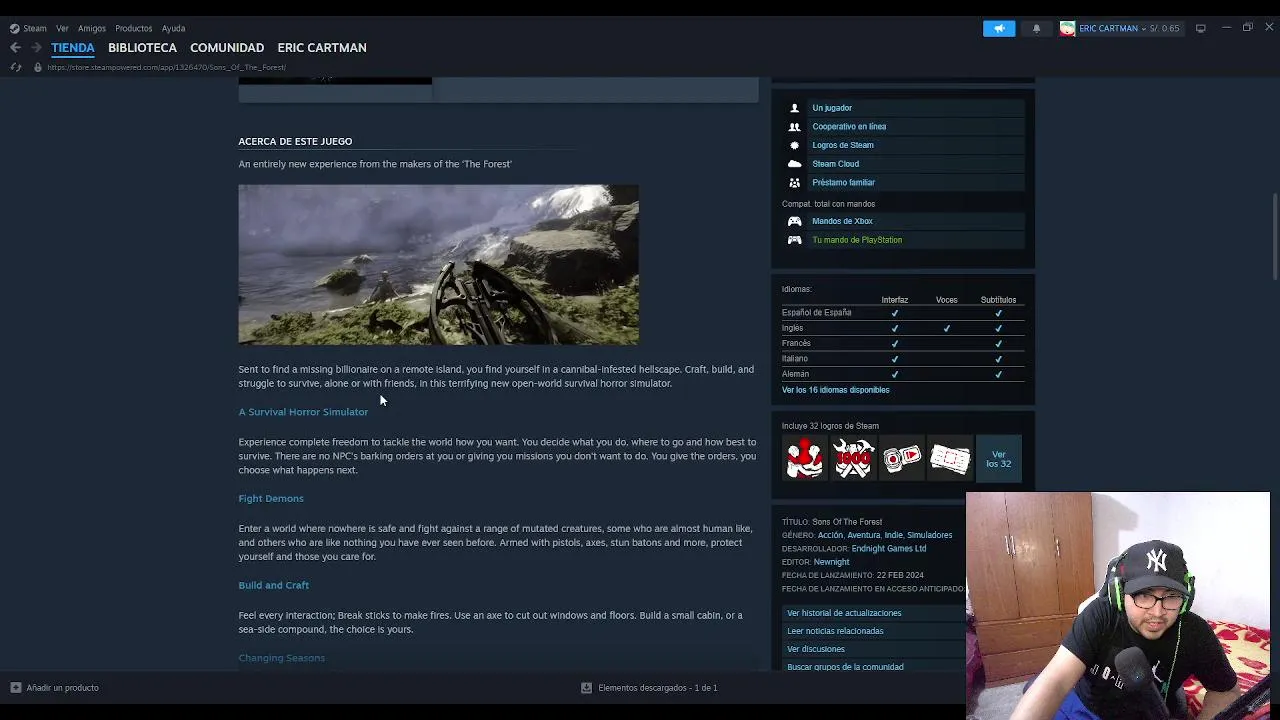Click the online co-op people icon

coord(794,126)
